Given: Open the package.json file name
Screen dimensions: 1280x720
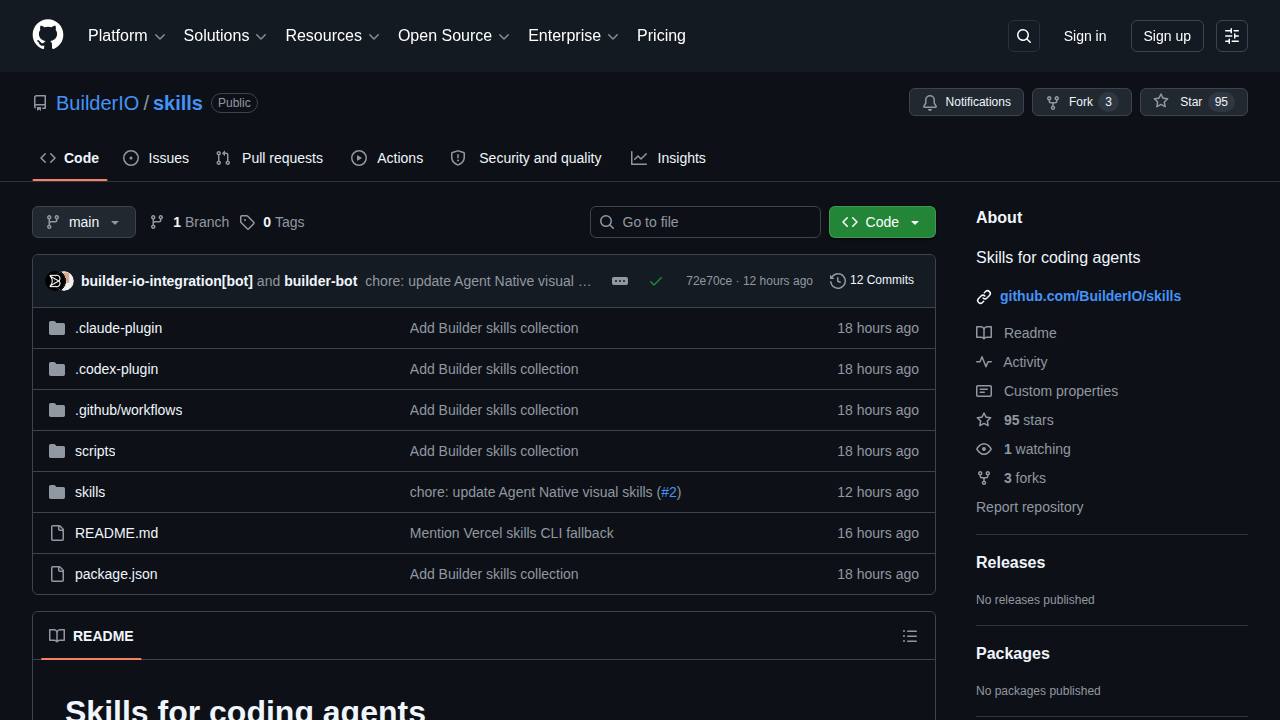Looking at the screenshot, I should point(116,574).
